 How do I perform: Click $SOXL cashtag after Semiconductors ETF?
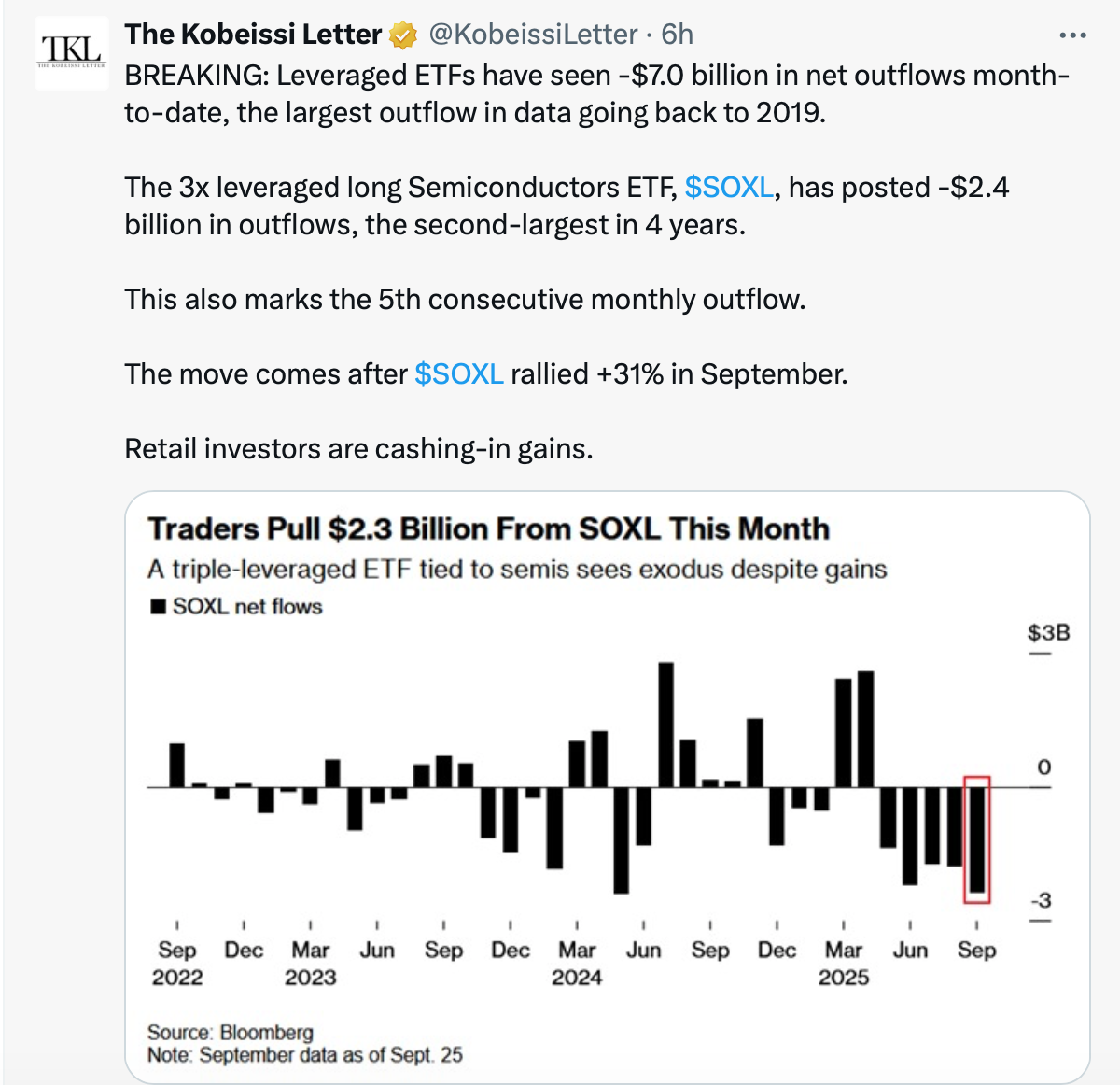pos(729,188)
